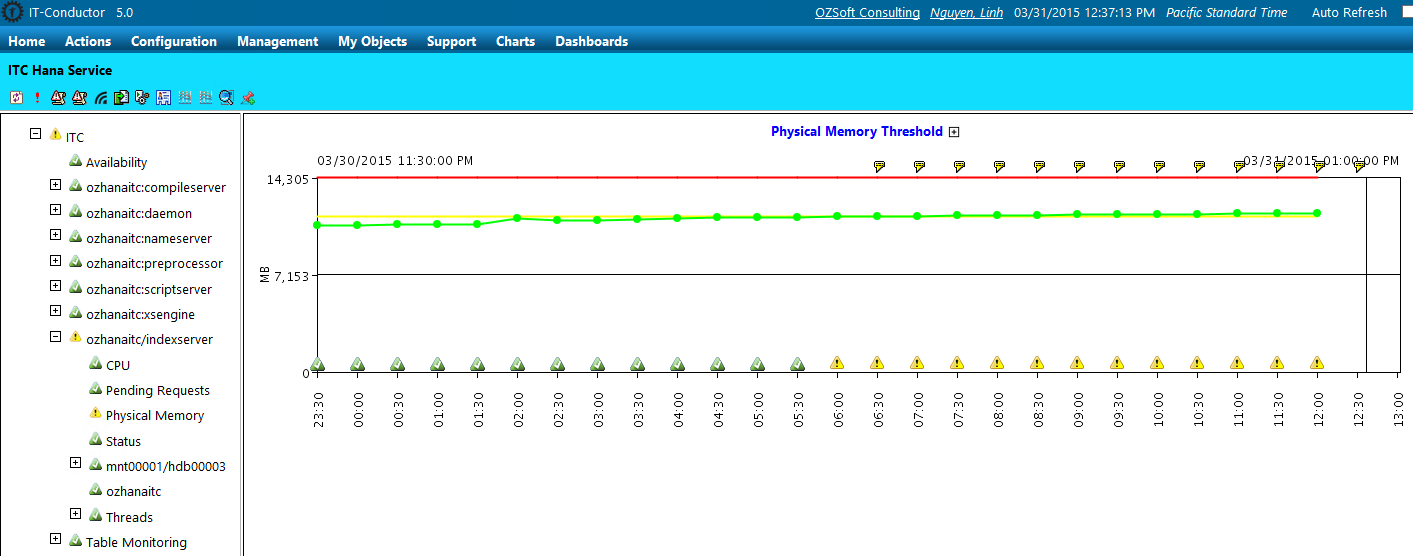1413x556 pixels.
Task: Select Pending Requests in the tree
Action: coord(157,391)
